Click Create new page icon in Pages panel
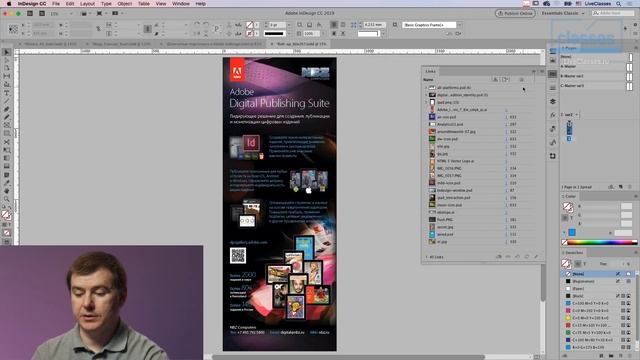 [620, 187]
